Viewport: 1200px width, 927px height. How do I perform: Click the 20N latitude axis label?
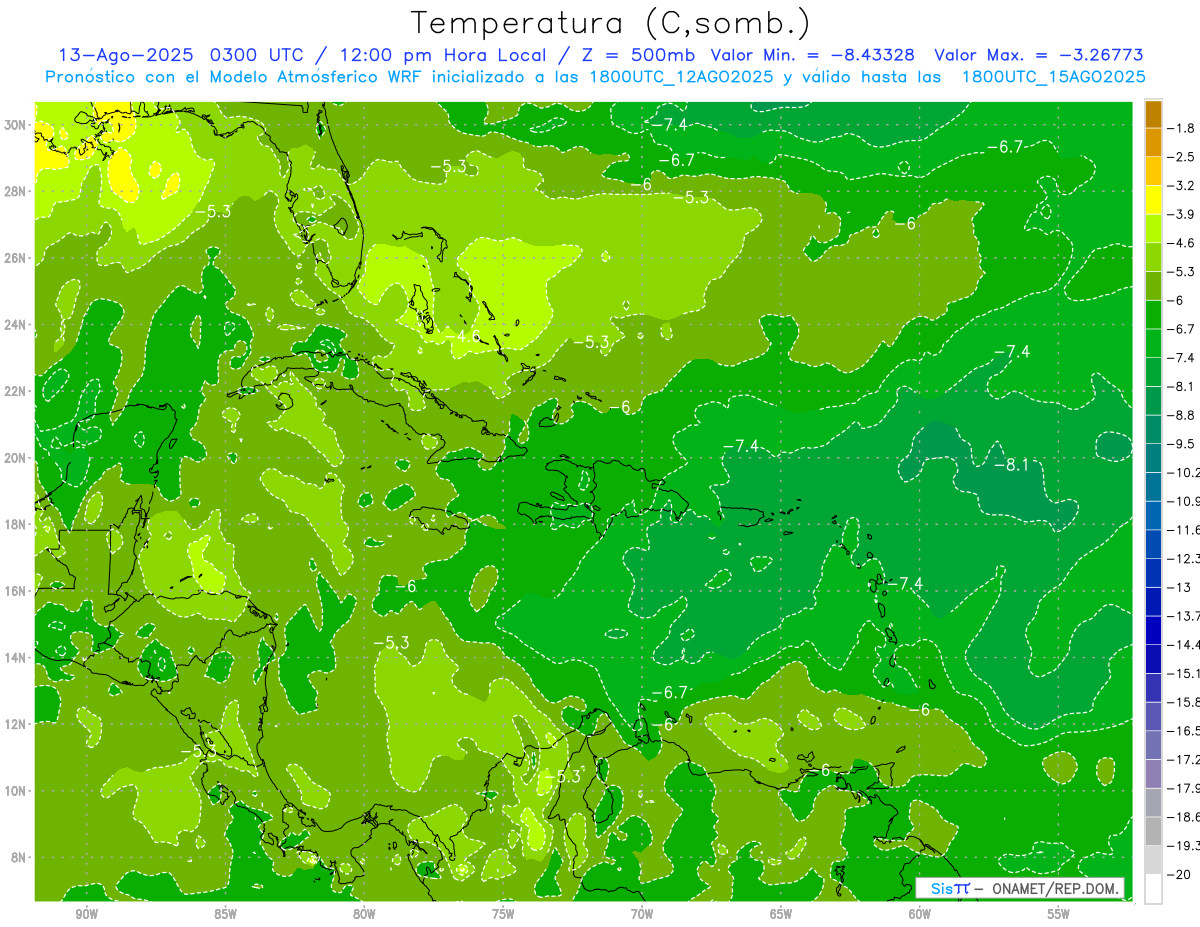click(17, 458)
